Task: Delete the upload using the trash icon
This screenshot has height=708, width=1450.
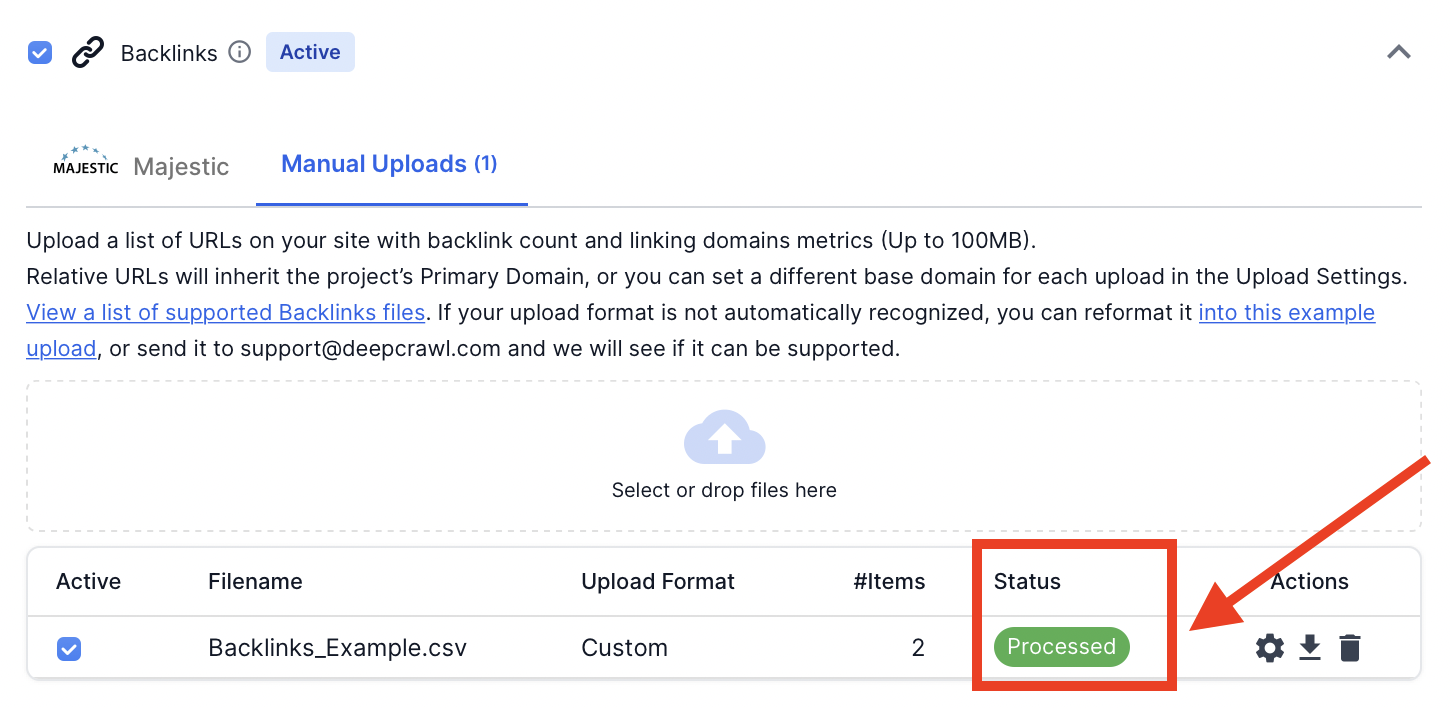Action: (1350, 647)
